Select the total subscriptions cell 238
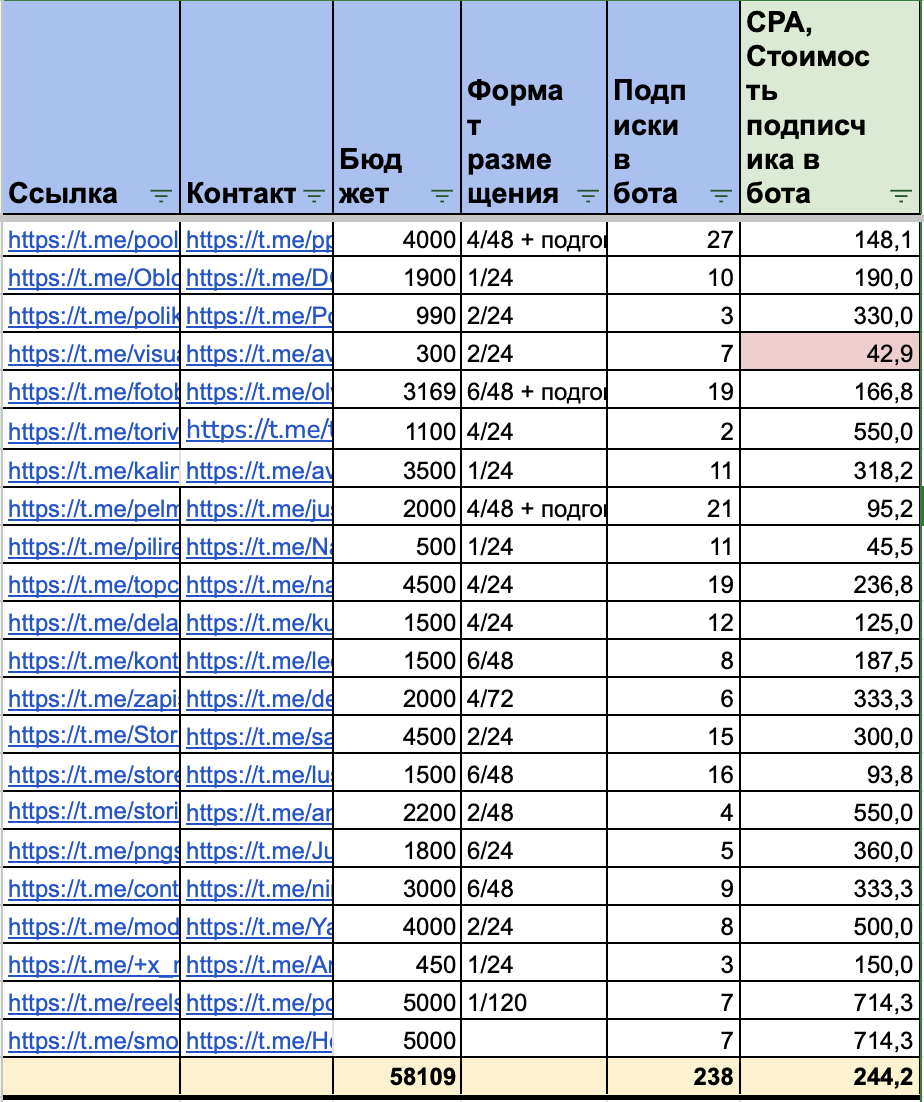 [674, 1076]
